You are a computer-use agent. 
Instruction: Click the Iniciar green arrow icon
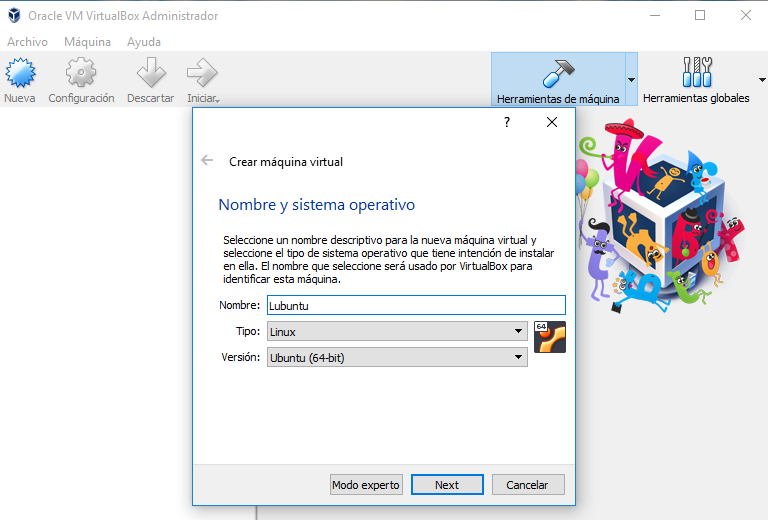pyautogui.click(x=203, y=74)
